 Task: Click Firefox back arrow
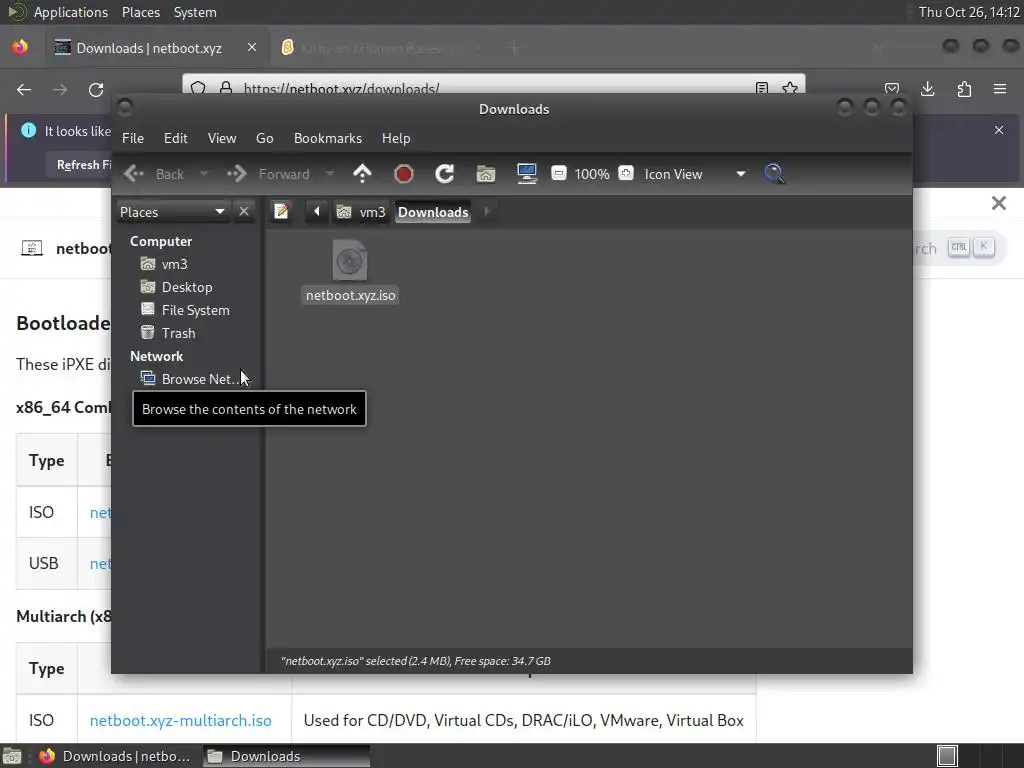tap(24, 89)
